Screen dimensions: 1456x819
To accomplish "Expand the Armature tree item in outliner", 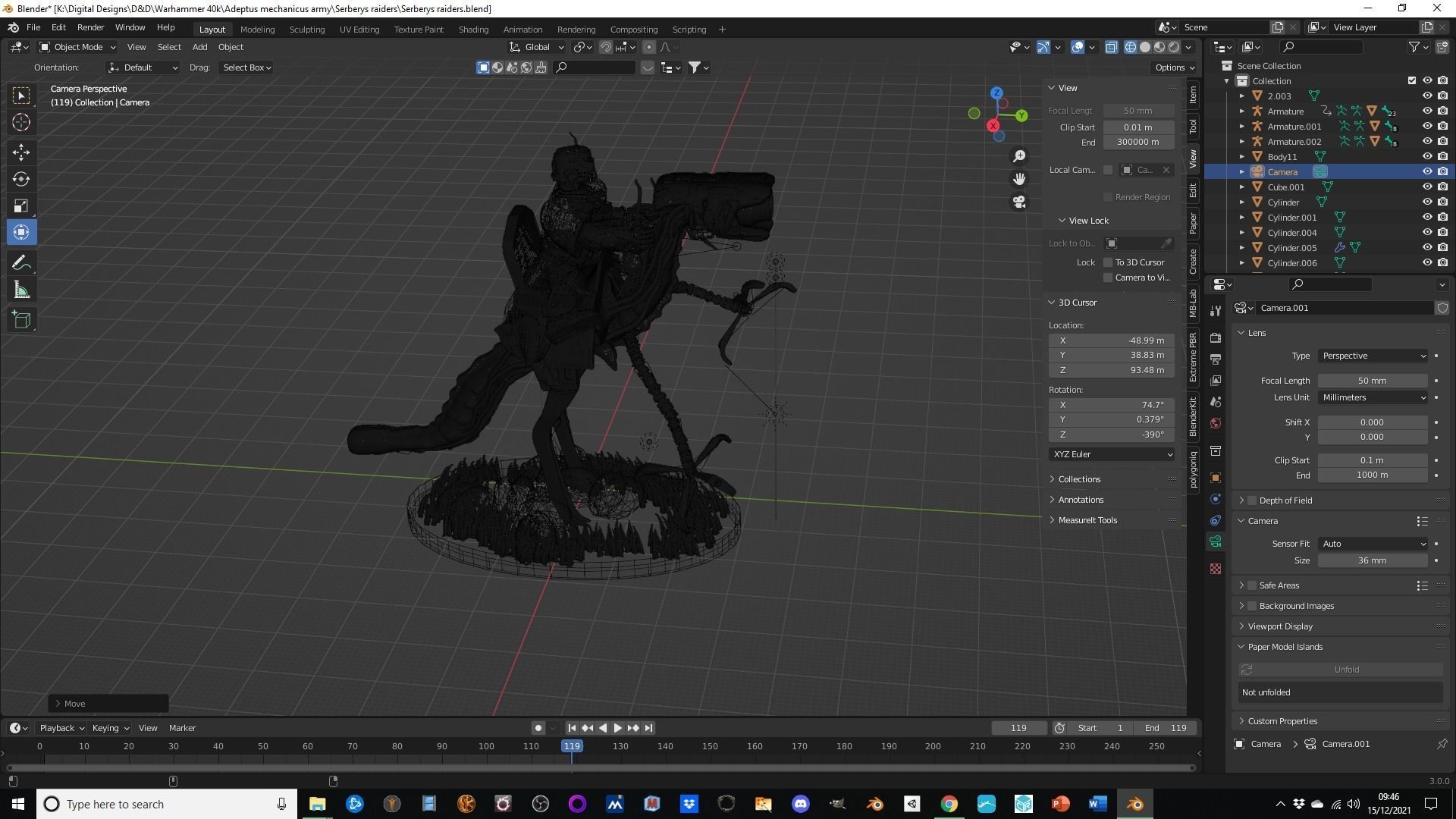I will pyautogui.click(x=1242, y=111).
